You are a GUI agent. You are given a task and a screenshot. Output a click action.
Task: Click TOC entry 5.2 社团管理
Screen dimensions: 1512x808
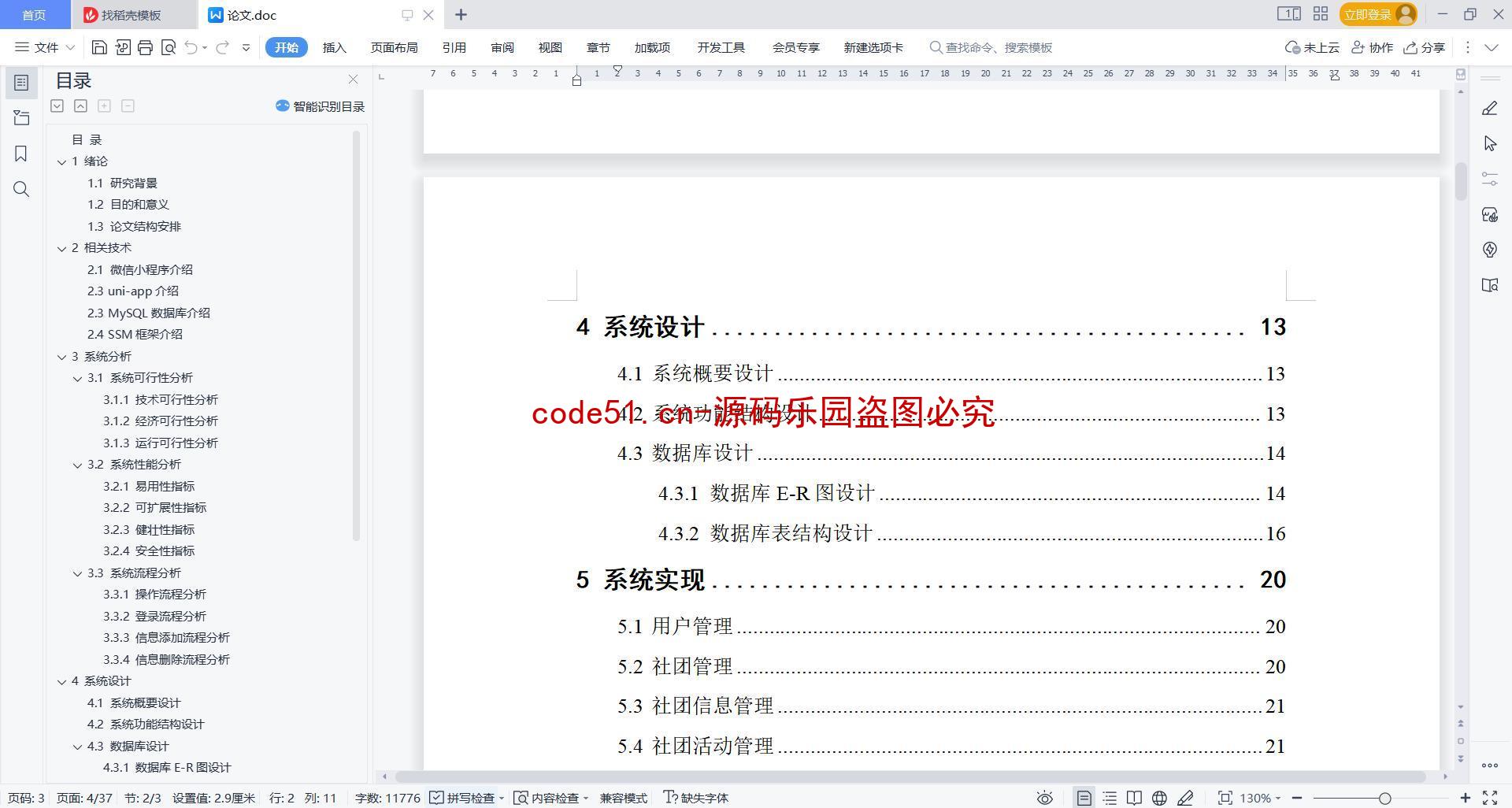point(951,666)
